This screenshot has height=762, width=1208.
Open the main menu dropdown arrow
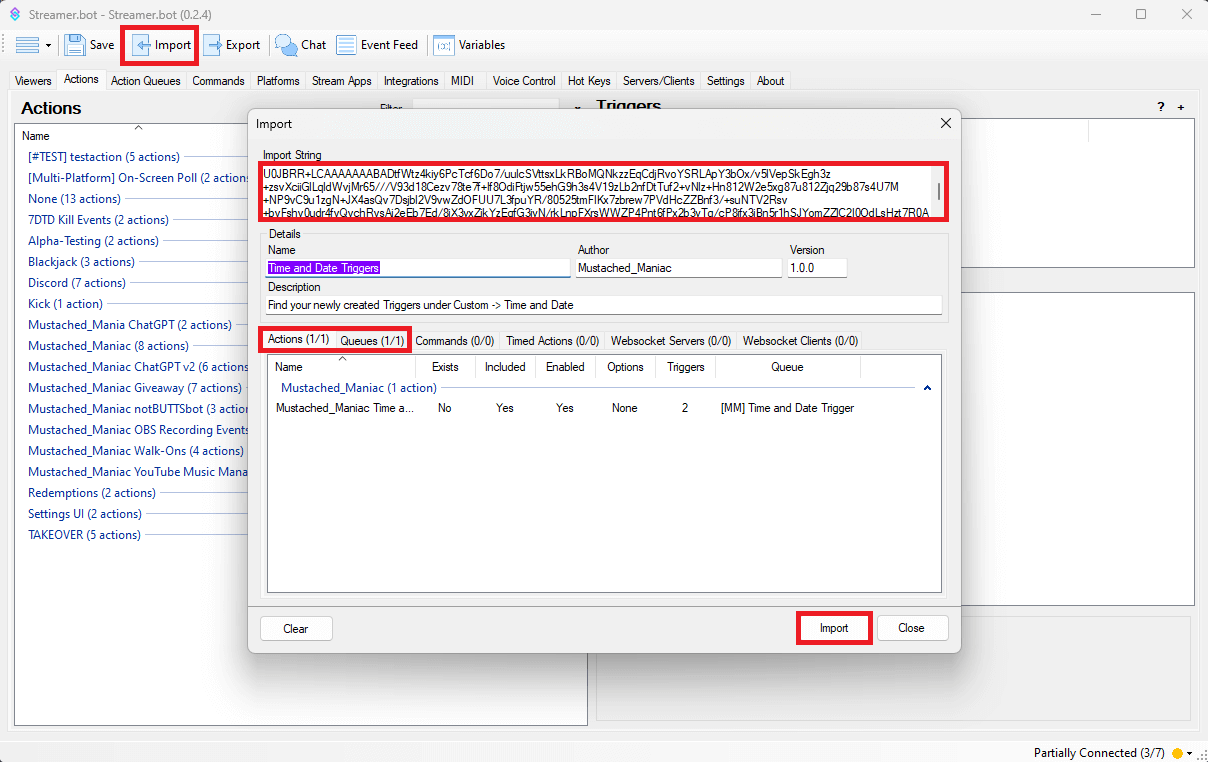coord(48,45)
